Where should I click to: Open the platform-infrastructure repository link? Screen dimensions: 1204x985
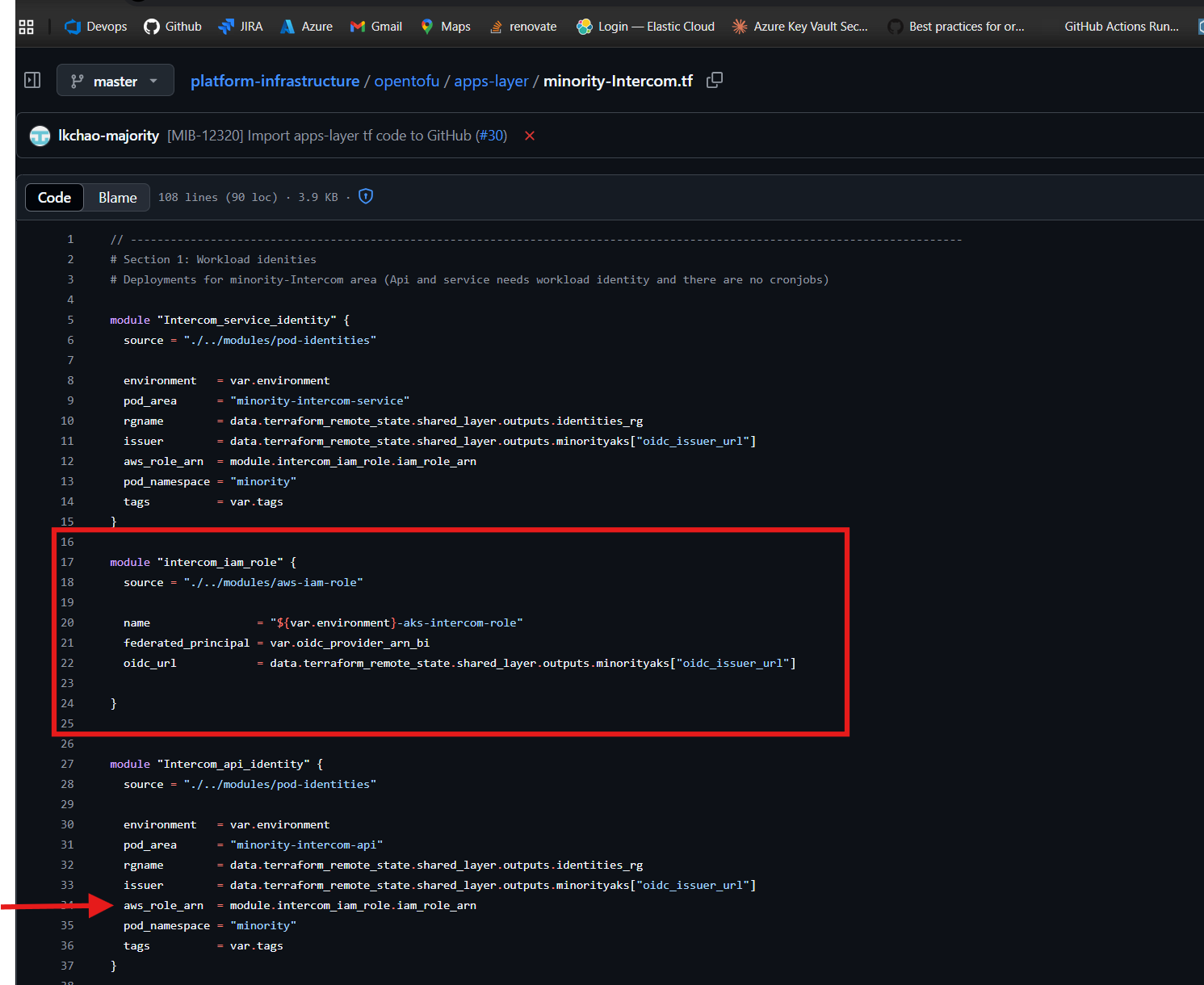[275, 81]
